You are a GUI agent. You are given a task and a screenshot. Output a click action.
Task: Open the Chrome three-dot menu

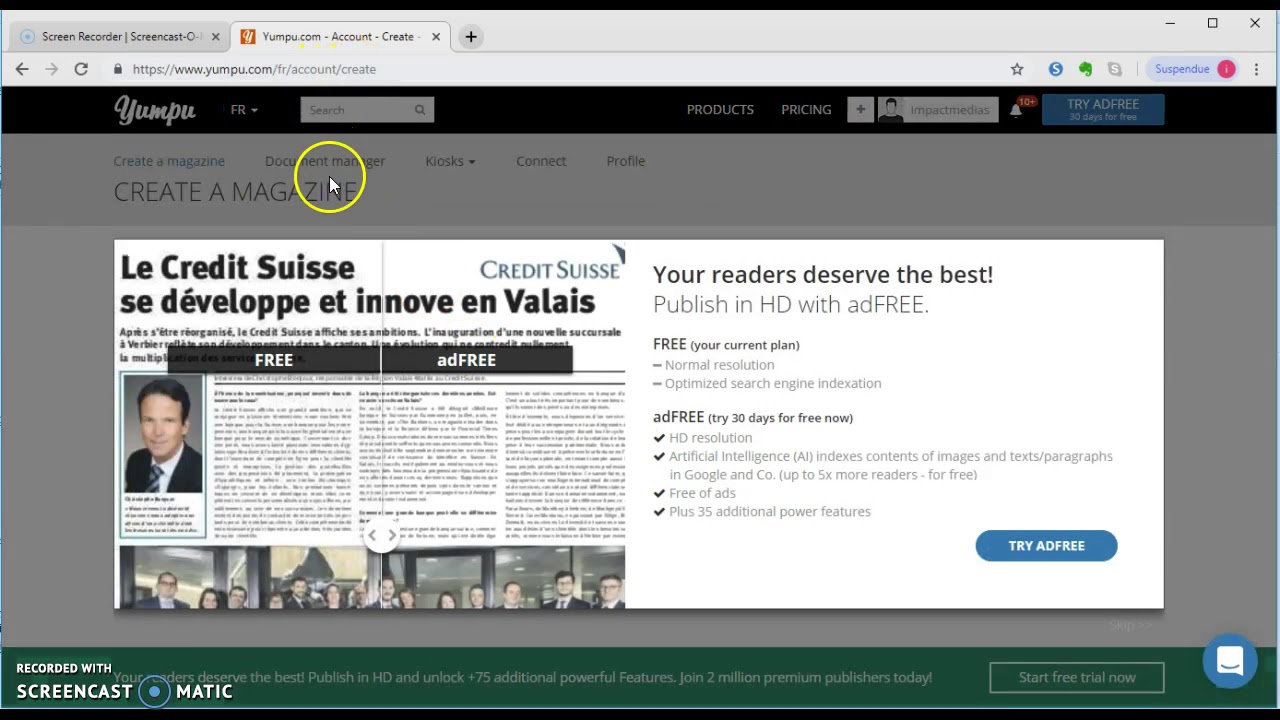pyautogui.click(x=1257, y=69)
